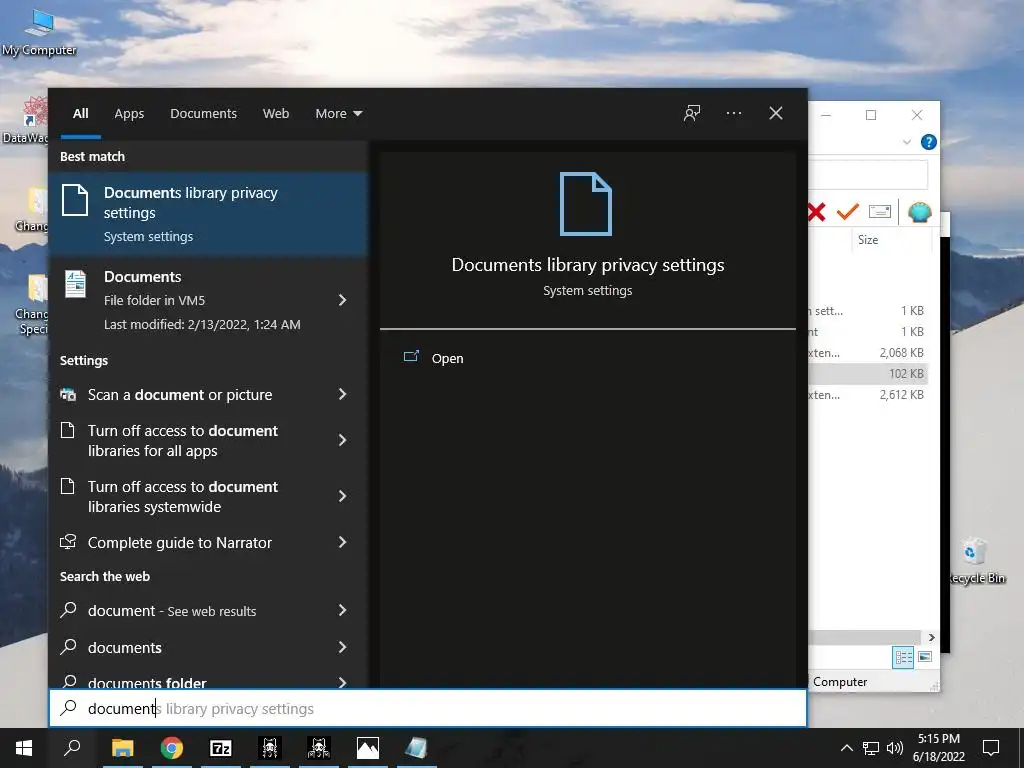The image size is (1024, 768).
Task: Expand the Documents folder result arrow
Action: [x=342, y=300]
